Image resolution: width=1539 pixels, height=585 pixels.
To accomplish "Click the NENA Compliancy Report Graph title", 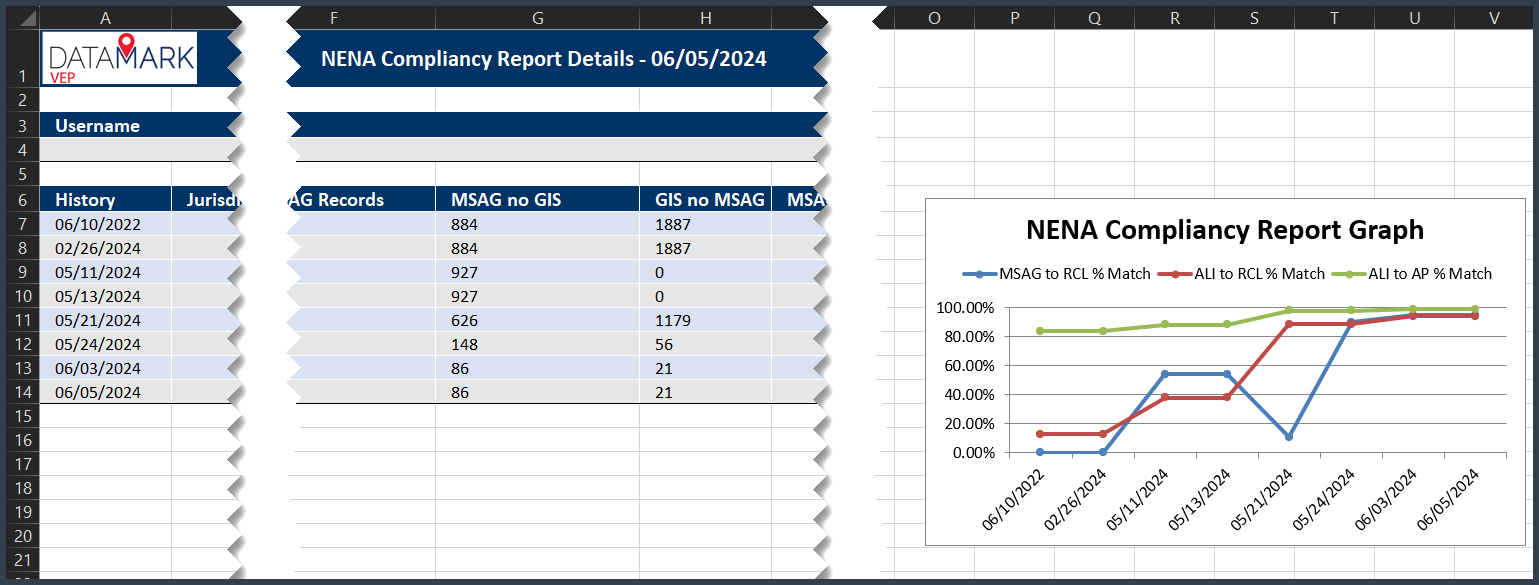I will pos(1225,230).
